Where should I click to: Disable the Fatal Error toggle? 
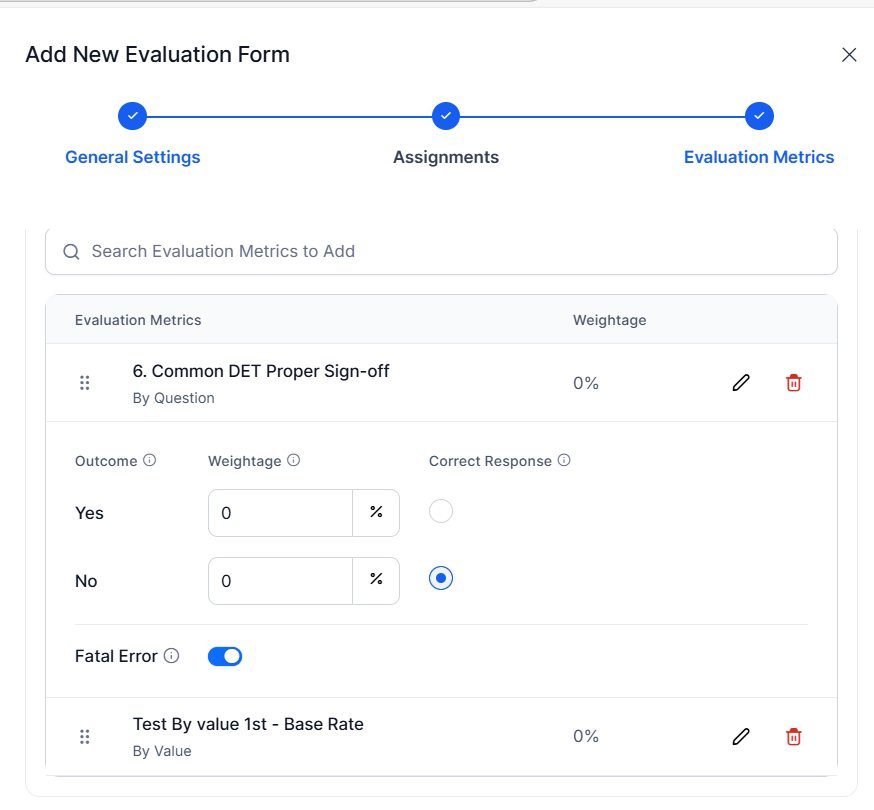225,656
